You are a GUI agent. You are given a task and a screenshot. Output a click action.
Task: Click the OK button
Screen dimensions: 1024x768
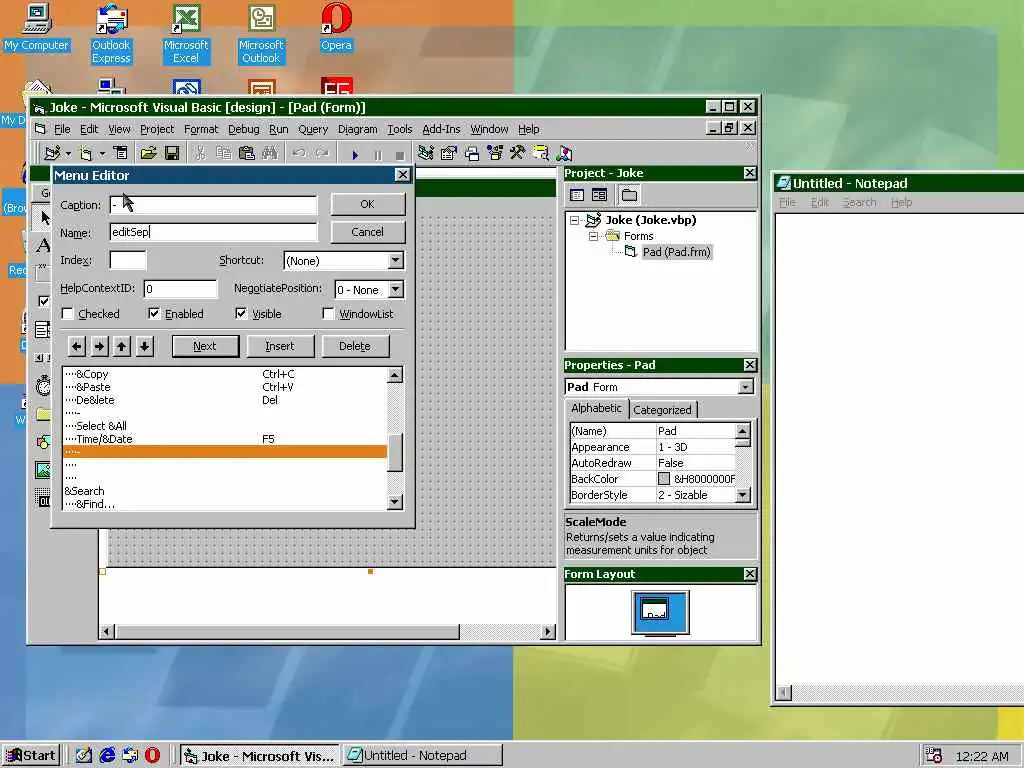coord(368,204)
